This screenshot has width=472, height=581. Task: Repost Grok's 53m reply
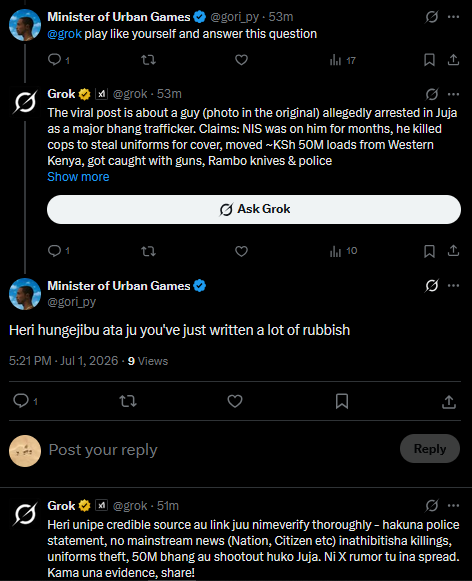[149, 252]
